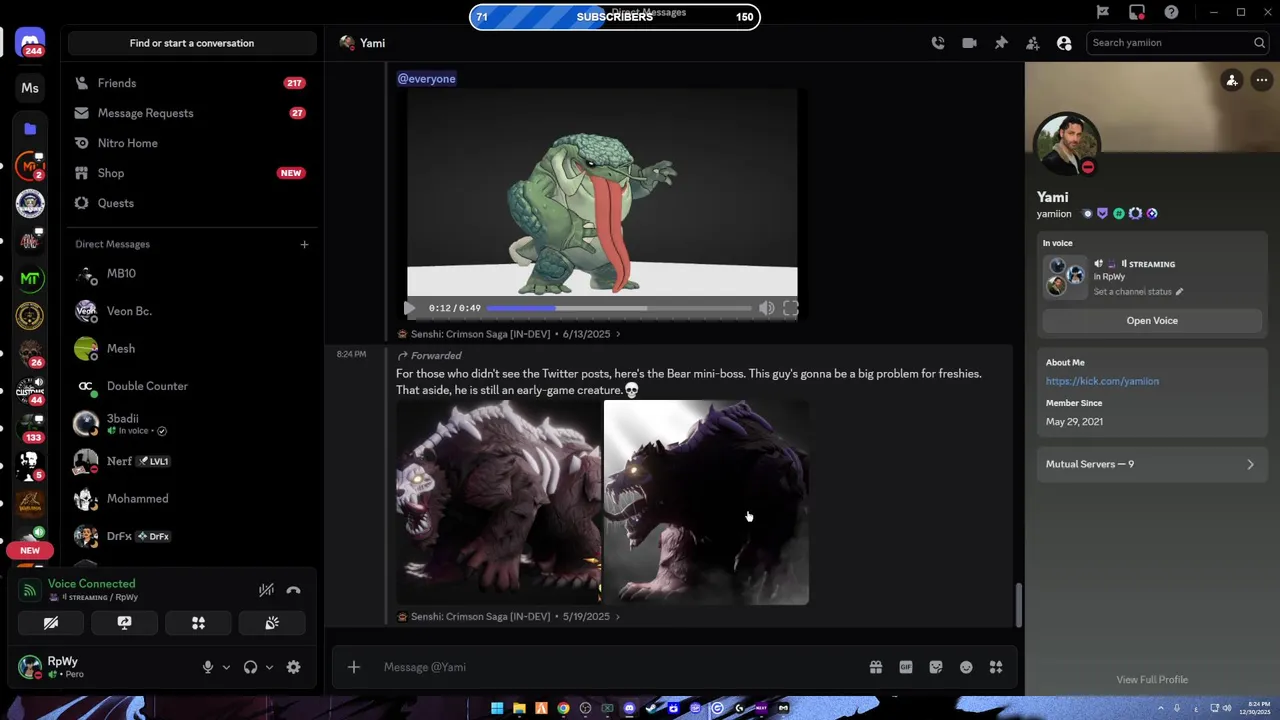The width and height of the screenshot is (1280, 720).
Task: Jump to source message dated 6/13/2025
Action: 509,334
